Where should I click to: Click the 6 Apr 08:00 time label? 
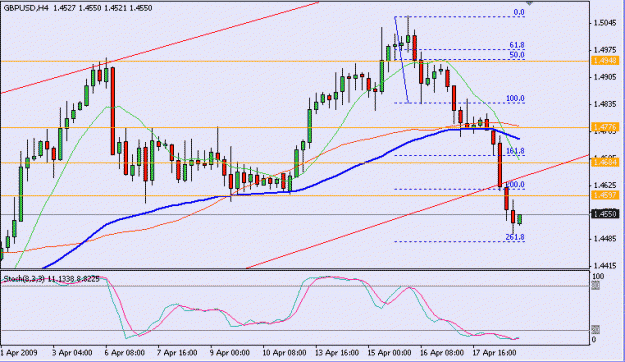125,353
